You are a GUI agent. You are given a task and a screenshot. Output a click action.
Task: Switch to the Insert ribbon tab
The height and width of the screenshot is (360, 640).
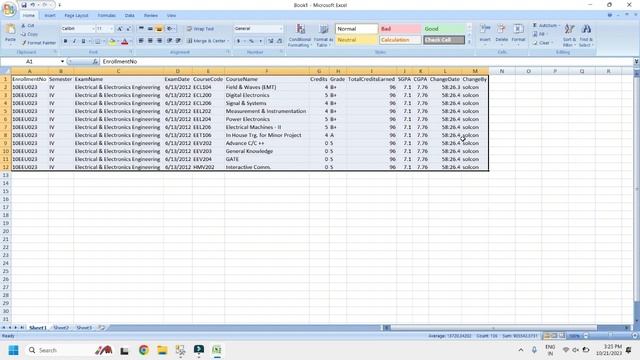coord(50,16)
